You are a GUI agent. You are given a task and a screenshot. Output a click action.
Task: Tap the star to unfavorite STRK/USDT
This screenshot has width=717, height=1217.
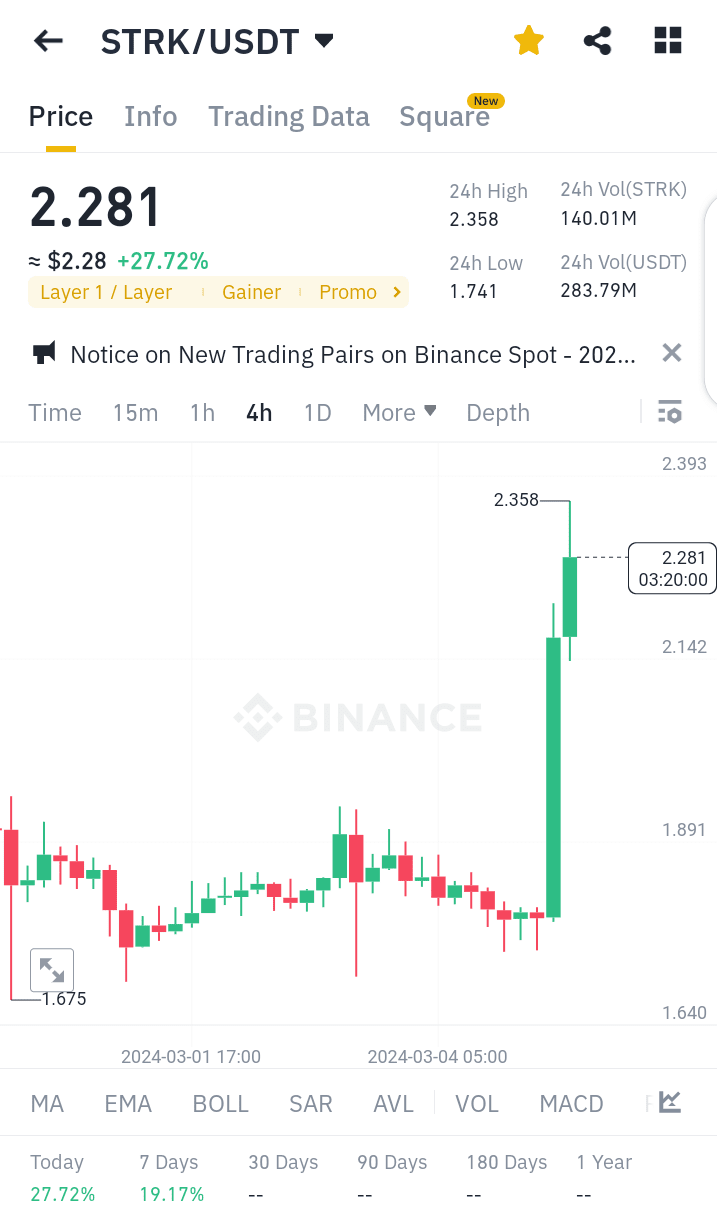click(528, 41)
